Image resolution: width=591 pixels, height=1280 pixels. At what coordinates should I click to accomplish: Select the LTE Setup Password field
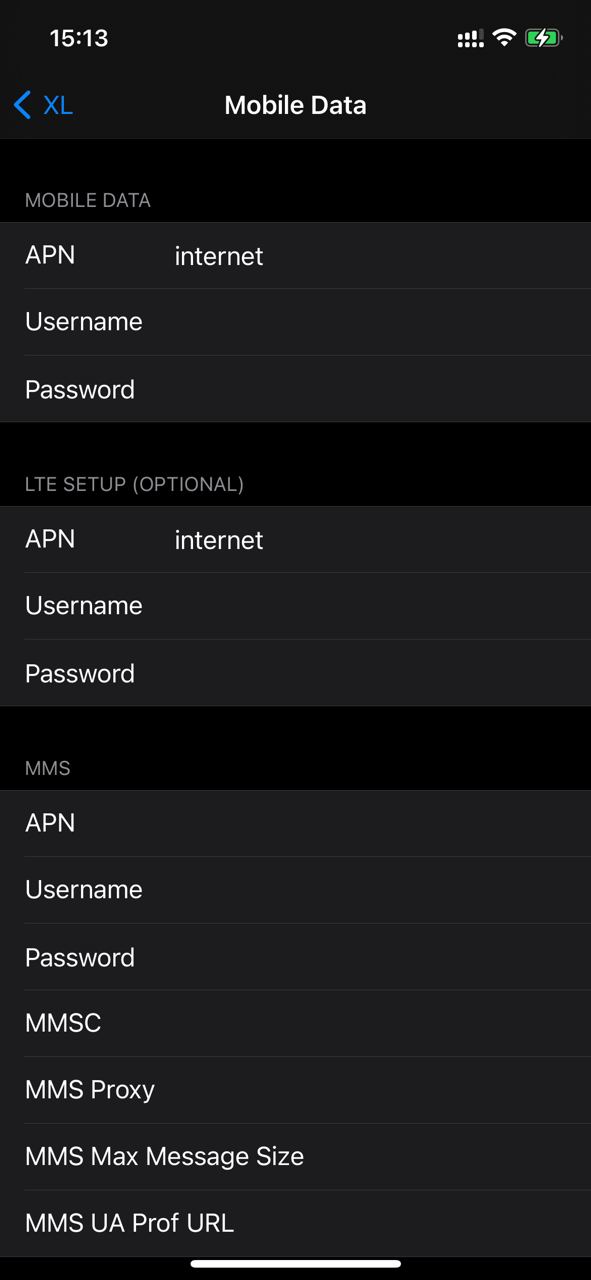pos(295,673)
